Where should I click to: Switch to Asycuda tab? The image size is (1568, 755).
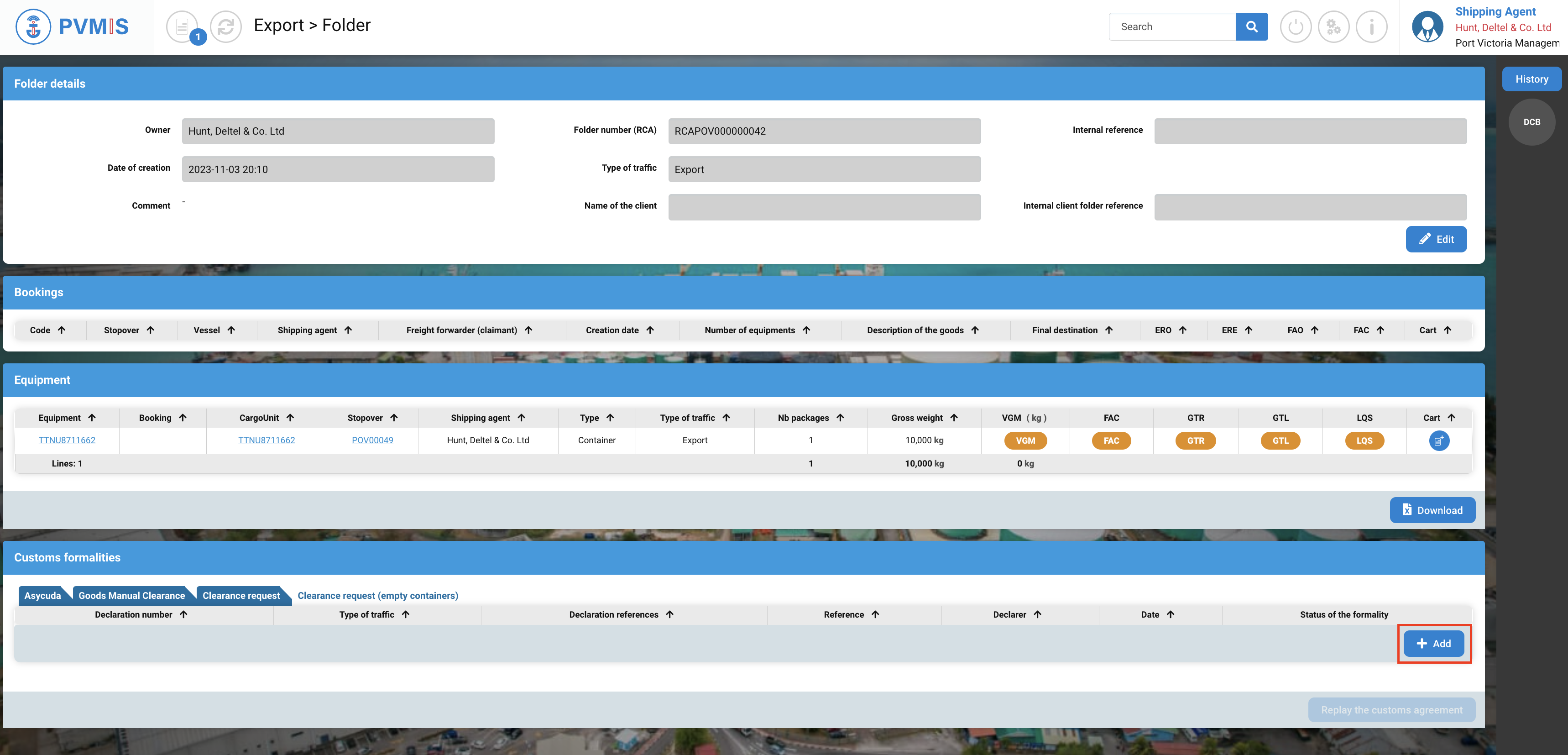tap(42, 596)
